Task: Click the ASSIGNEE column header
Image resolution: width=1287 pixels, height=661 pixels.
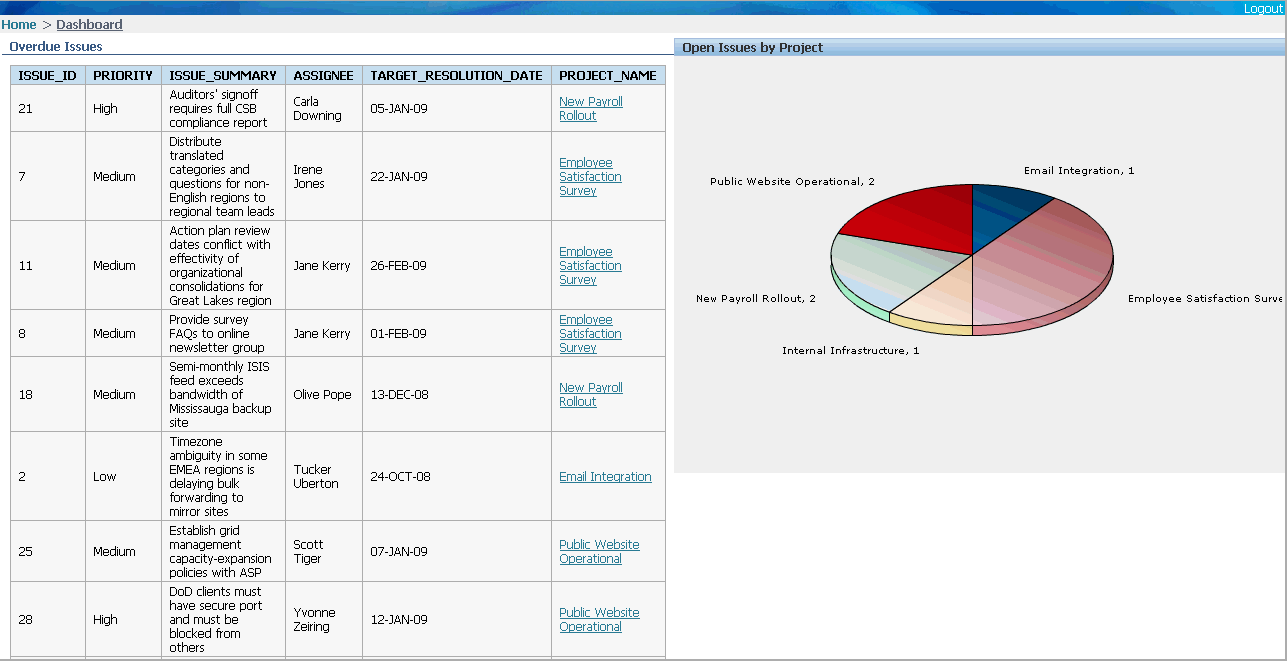Action: pyautogui.click(x=323, y=75)
